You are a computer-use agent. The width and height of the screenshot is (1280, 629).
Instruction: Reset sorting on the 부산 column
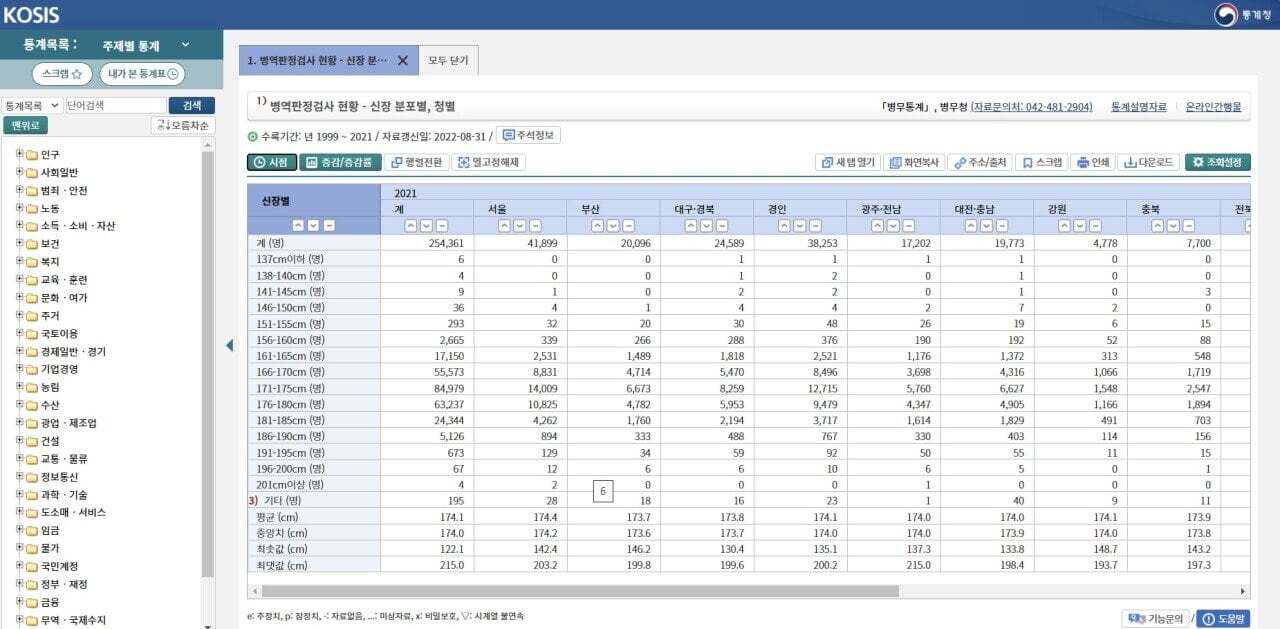pyautogui.click(x=629, y=226)
